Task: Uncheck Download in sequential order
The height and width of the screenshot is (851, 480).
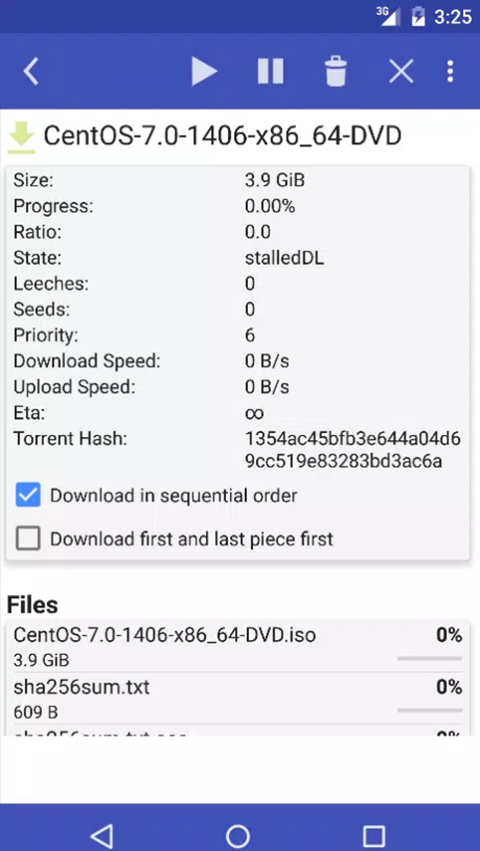Action: pos(28,495)
